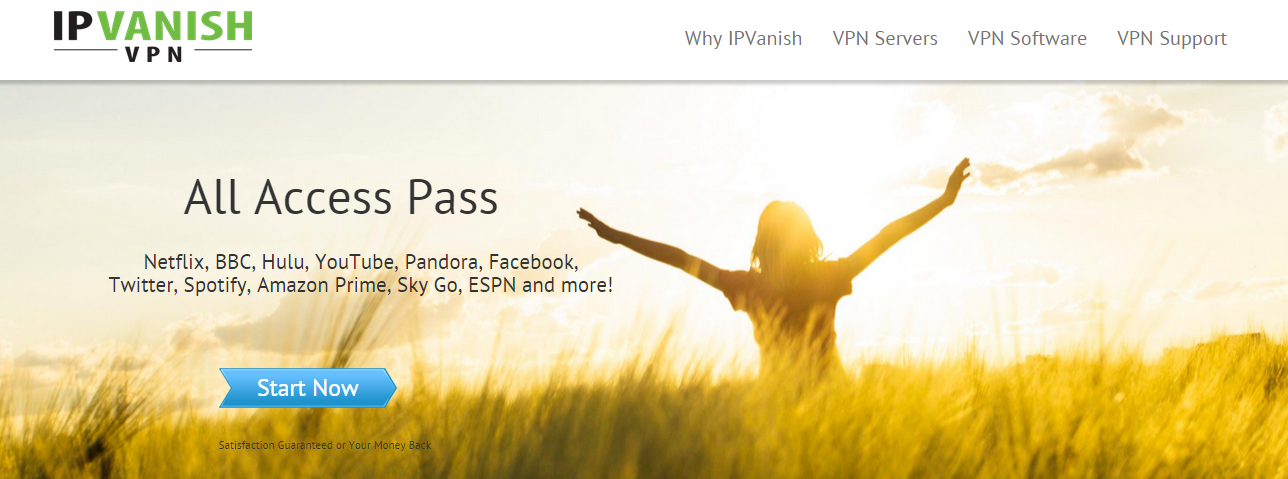Image resolution: width=1288 pixels, height=479 pixels.
Task: Go to VPN Servers page
Action: tap(885, 39)
